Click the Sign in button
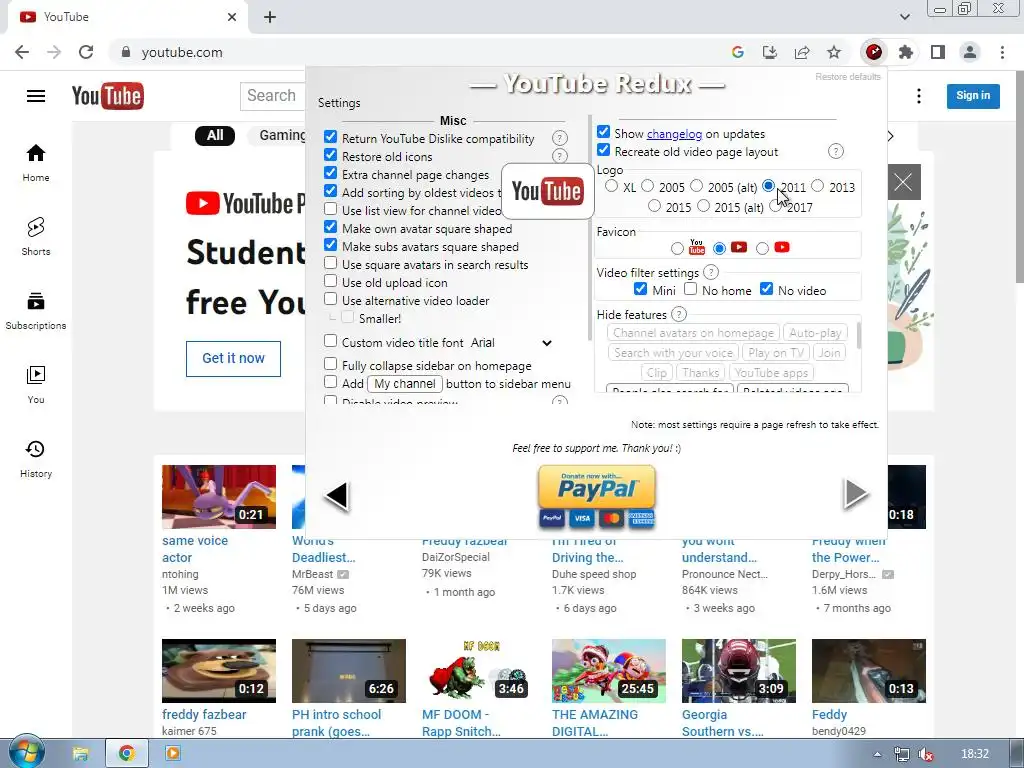Viewport: 1024px width, 768px height. pos(973,95)
